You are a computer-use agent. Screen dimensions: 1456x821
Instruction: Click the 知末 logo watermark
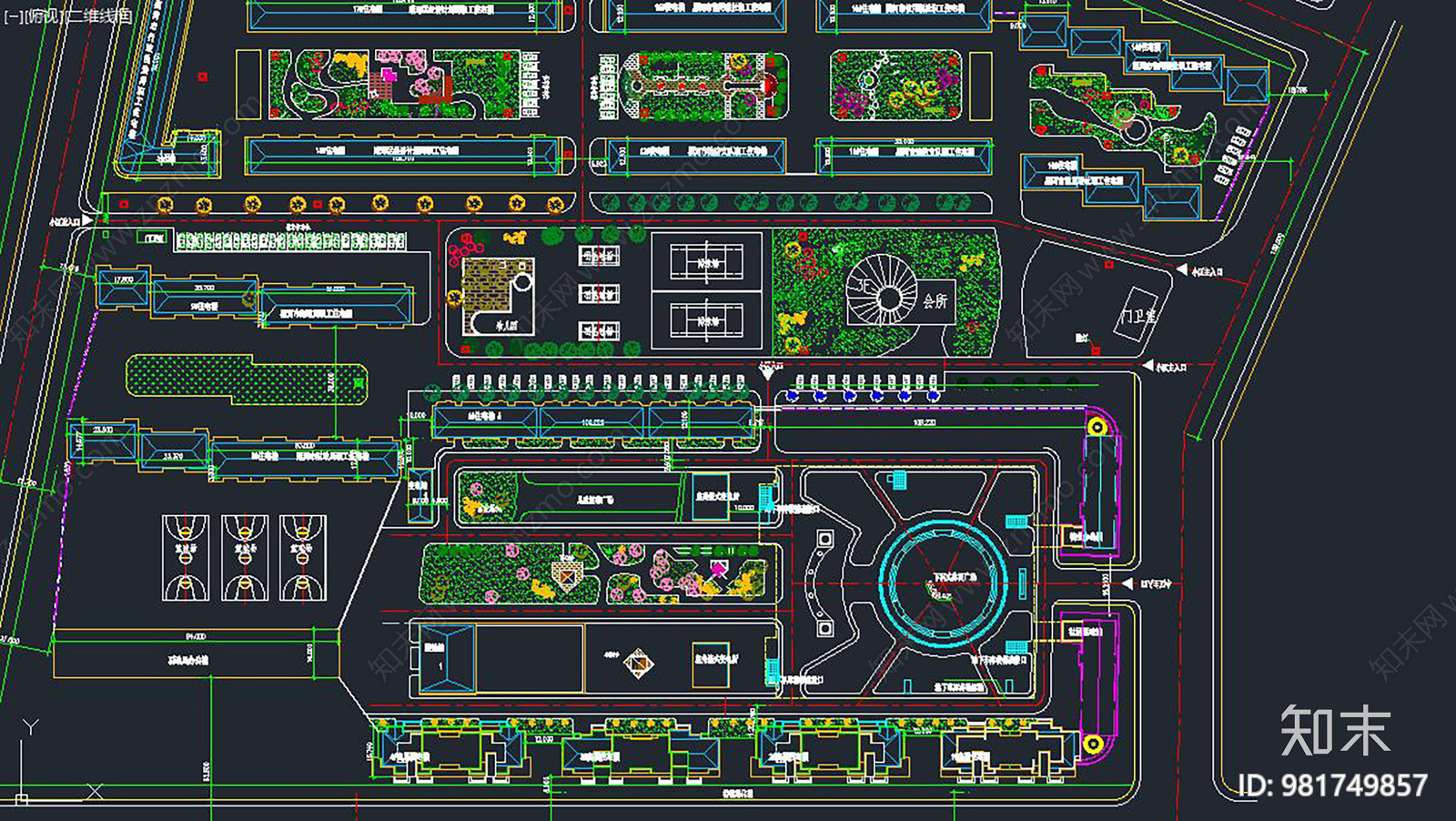pos(1335,731)
